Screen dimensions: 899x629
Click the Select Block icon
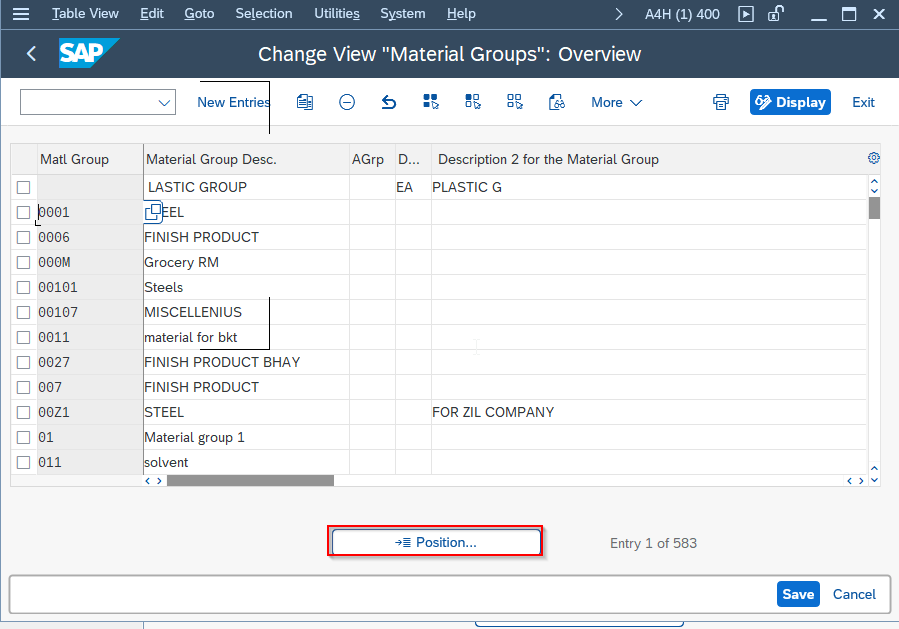point(472,102)
